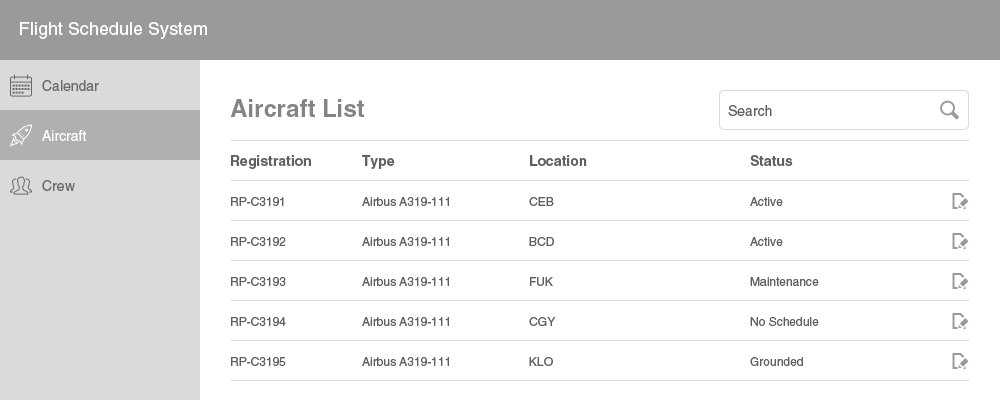Click the rocket Aircraft icon
The image size is (1000, 400).
coord(21,135)
